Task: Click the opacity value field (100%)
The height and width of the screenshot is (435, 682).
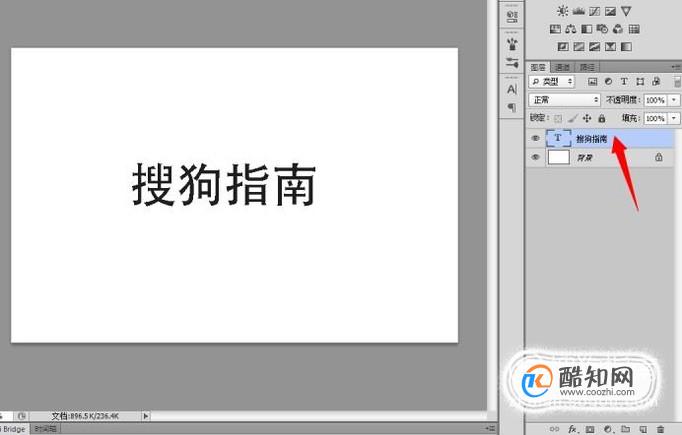Action: point(655,100)
